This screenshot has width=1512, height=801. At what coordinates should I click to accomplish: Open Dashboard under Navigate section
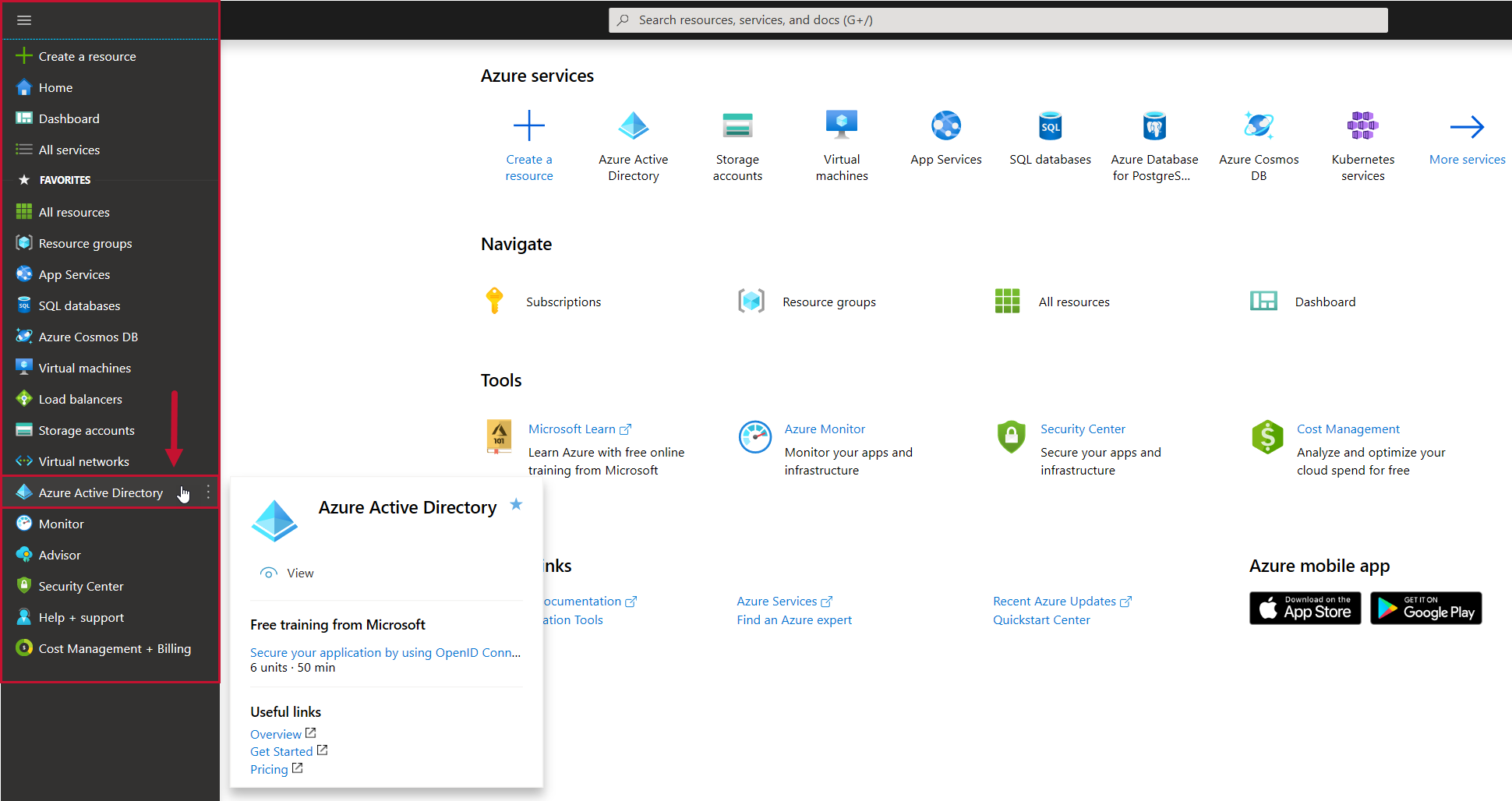point(1303,302)
